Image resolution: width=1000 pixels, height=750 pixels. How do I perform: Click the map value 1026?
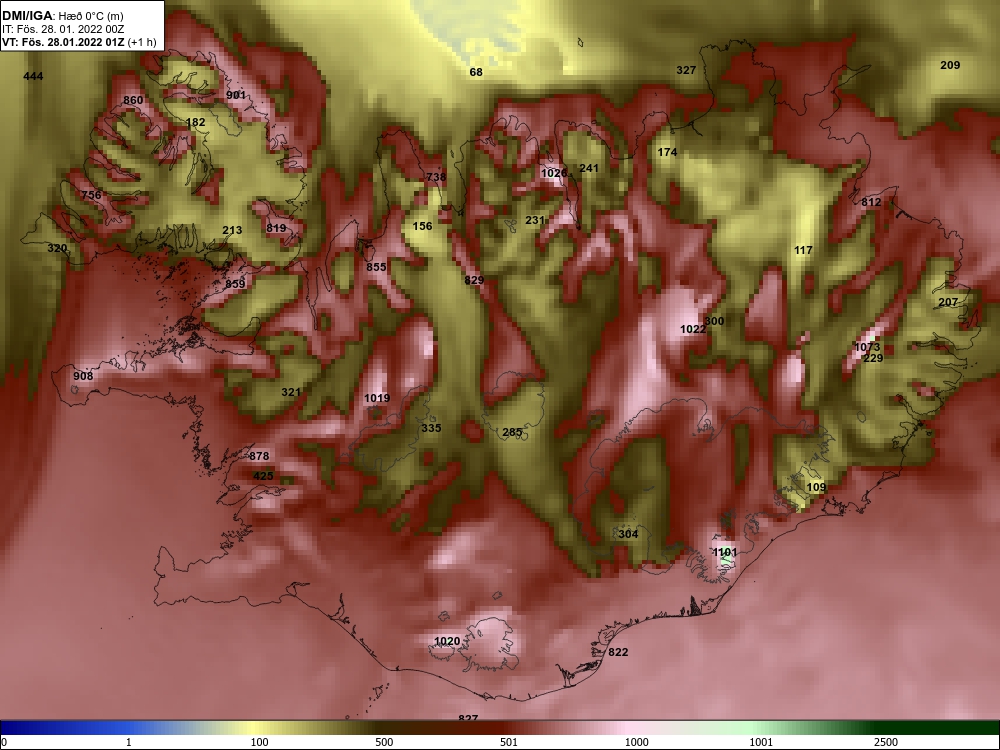(x=554, y=173)
